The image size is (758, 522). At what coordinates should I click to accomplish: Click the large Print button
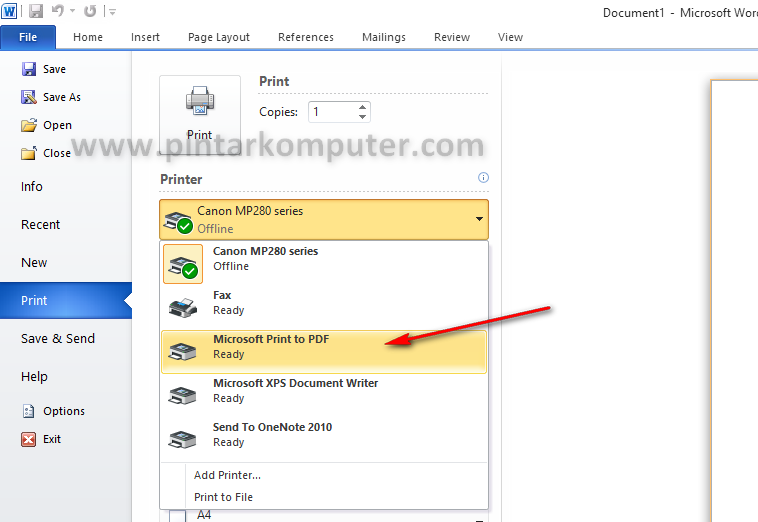point(200,115)
